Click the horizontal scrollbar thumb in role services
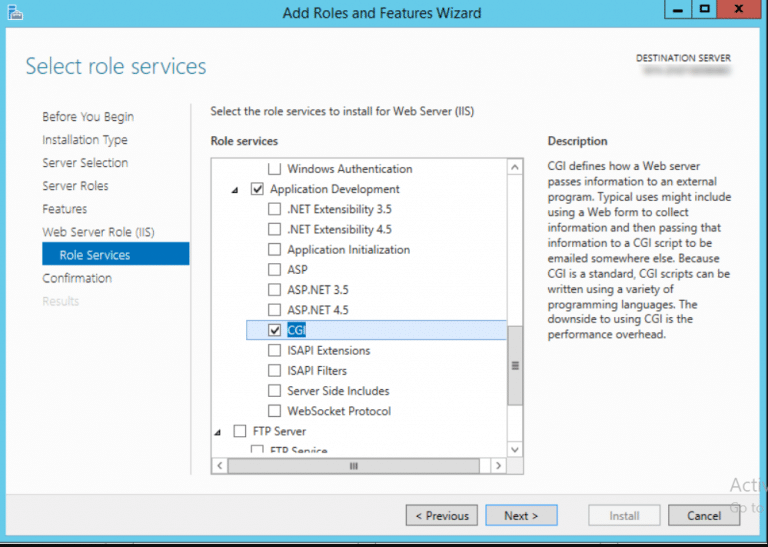Image resolution: width=768 pixels, height=547 pixels. (x=354, y=465)
